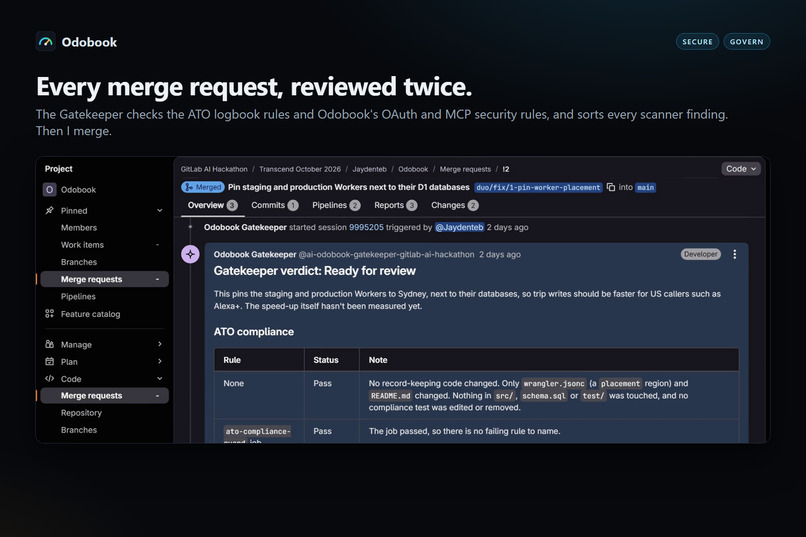Open the duo/fix/1-pin-worker-placement branch link
Image resolution: width=806 pixels, height=537 pixels.
point(538,188)
